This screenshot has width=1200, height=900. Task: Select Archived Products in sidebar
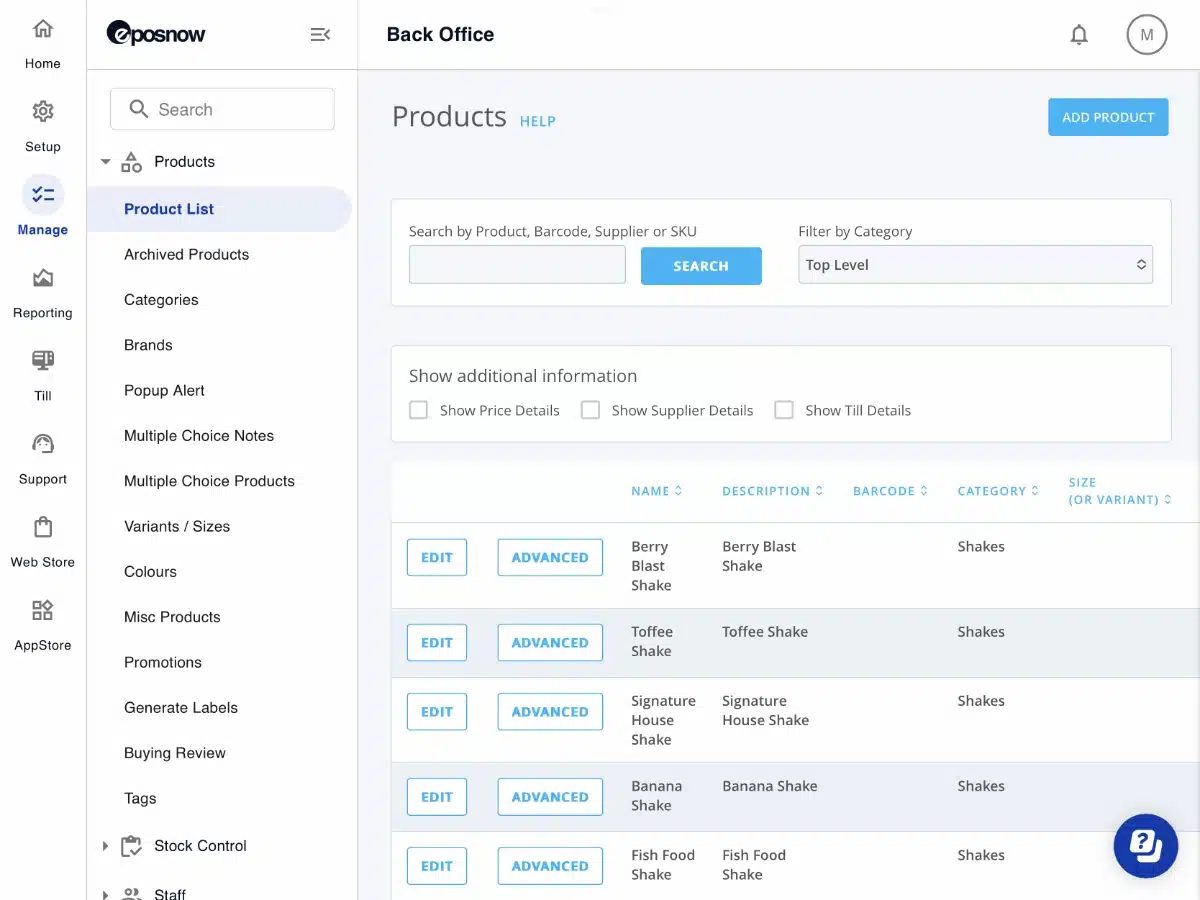click(186, 254)
